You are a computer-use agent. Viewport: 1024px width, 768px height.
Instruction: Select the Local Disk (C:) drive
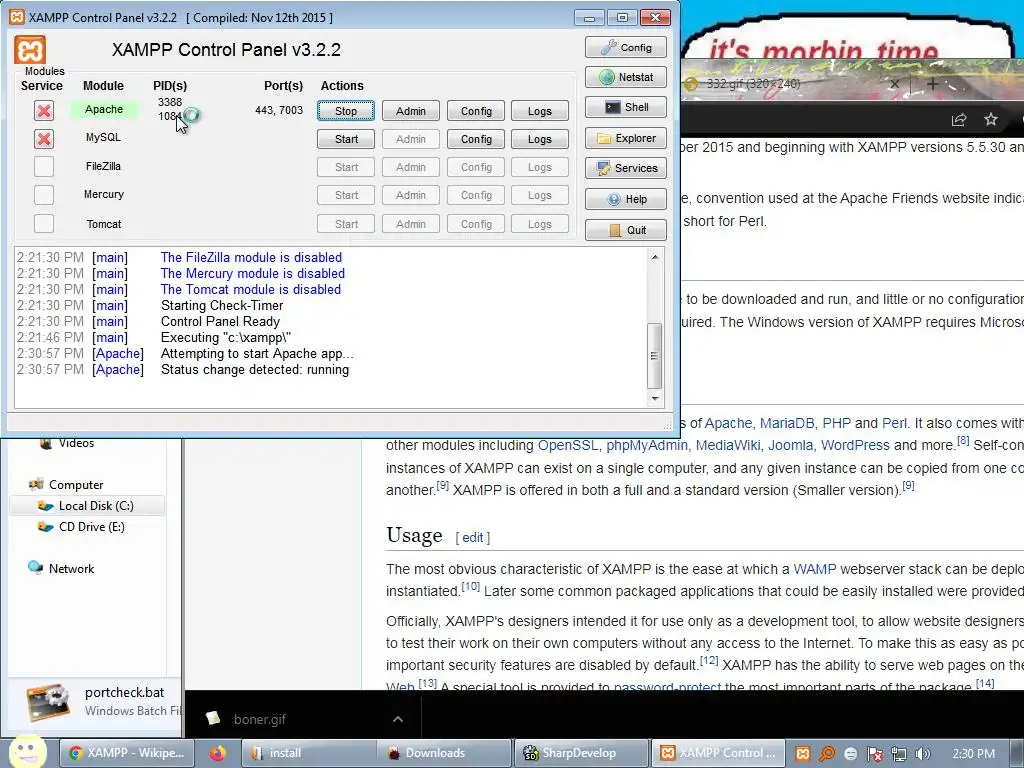click(87, 505)
